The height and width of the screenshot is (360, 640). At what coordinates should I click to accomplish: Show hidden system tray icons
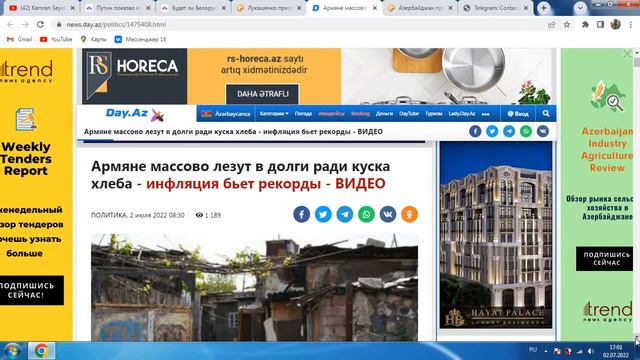tap(546, 351)
